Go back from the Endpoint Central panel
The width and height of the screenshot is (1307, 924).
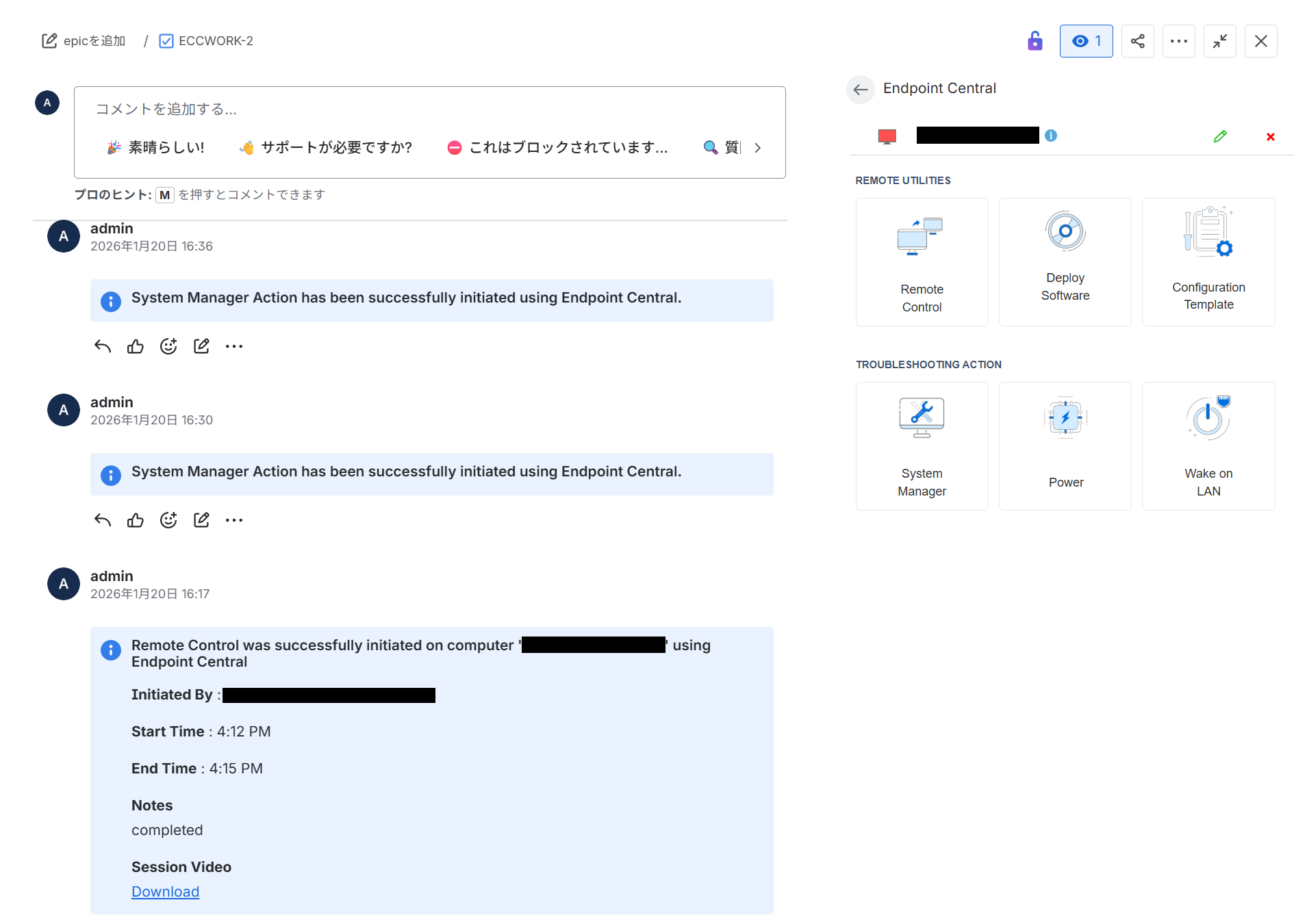point(861,89)
